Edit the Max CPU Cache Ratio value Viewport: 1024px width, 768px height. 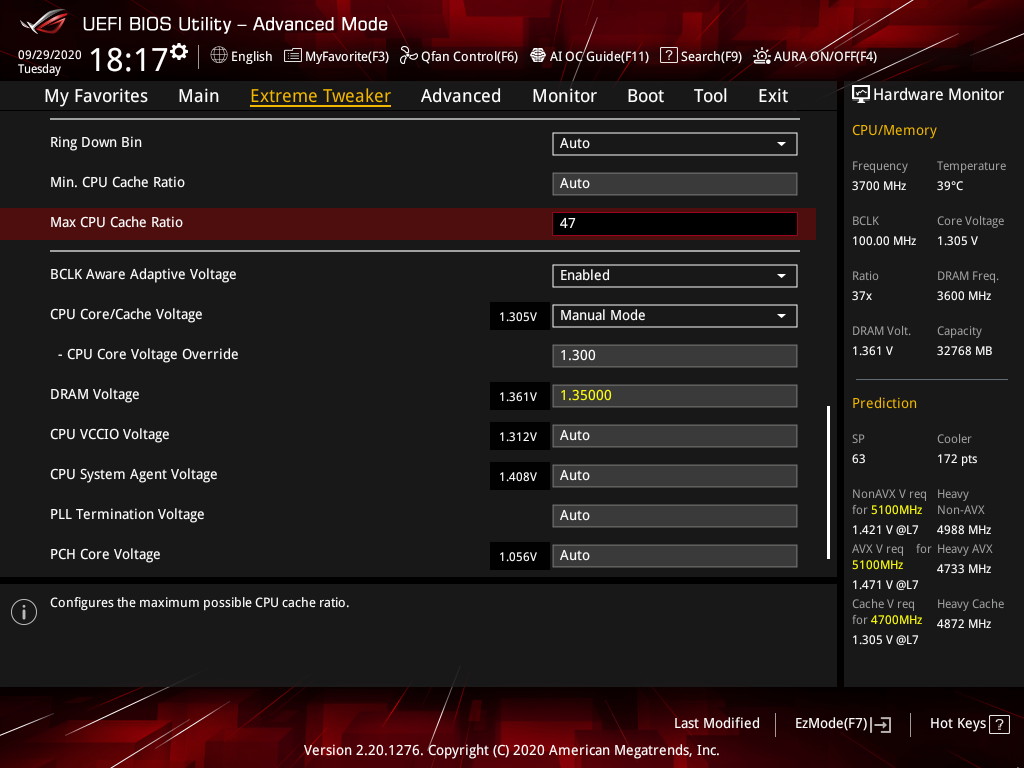point(675,223)
